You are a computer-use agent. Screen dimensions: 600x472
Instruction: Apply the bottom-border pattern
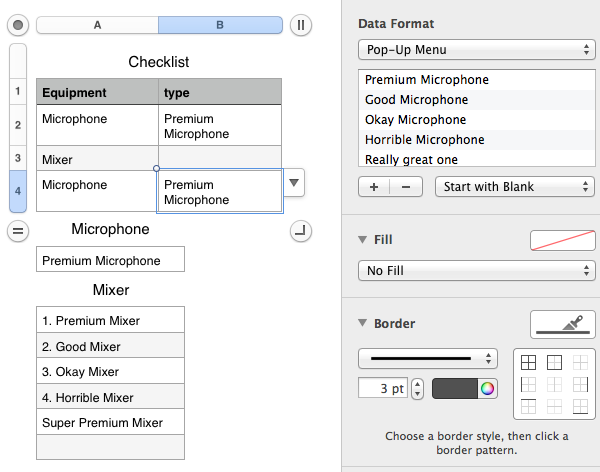(581, 406)
